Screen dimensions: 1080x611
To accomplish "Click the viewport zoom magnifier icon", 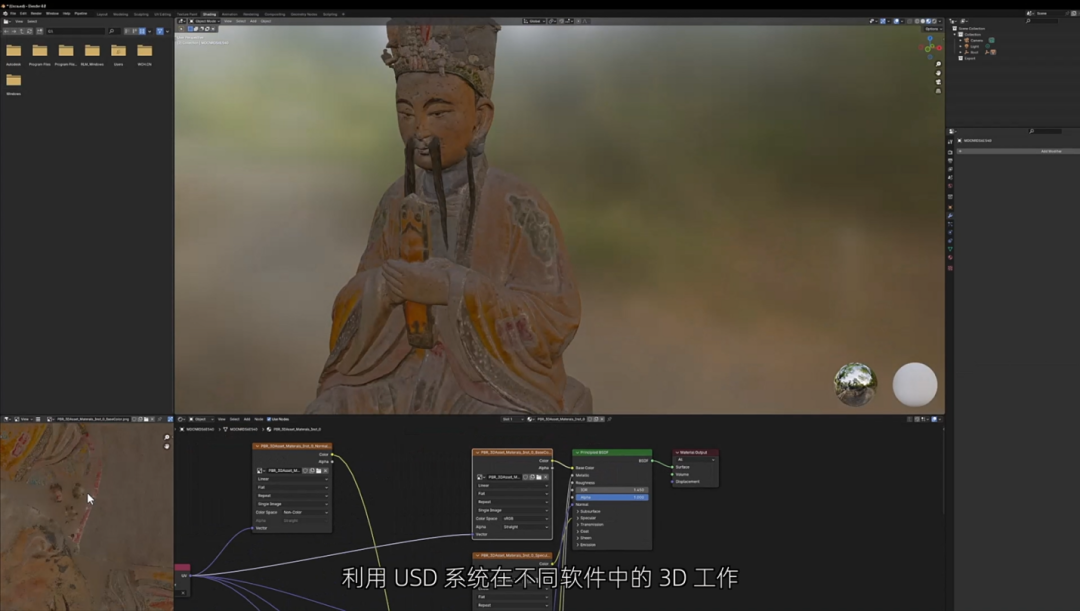I will [938, 65].
